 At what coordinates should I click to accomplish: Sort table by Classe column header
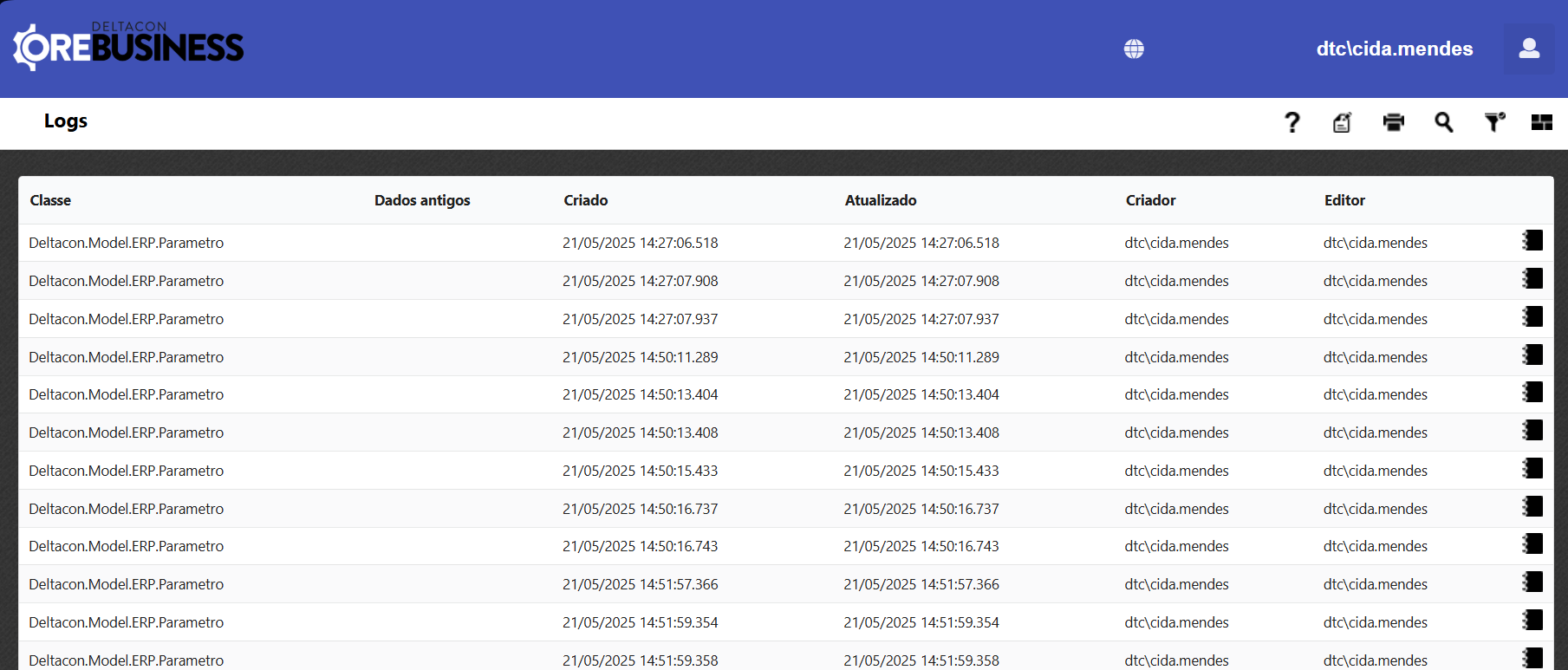(50, 200)
